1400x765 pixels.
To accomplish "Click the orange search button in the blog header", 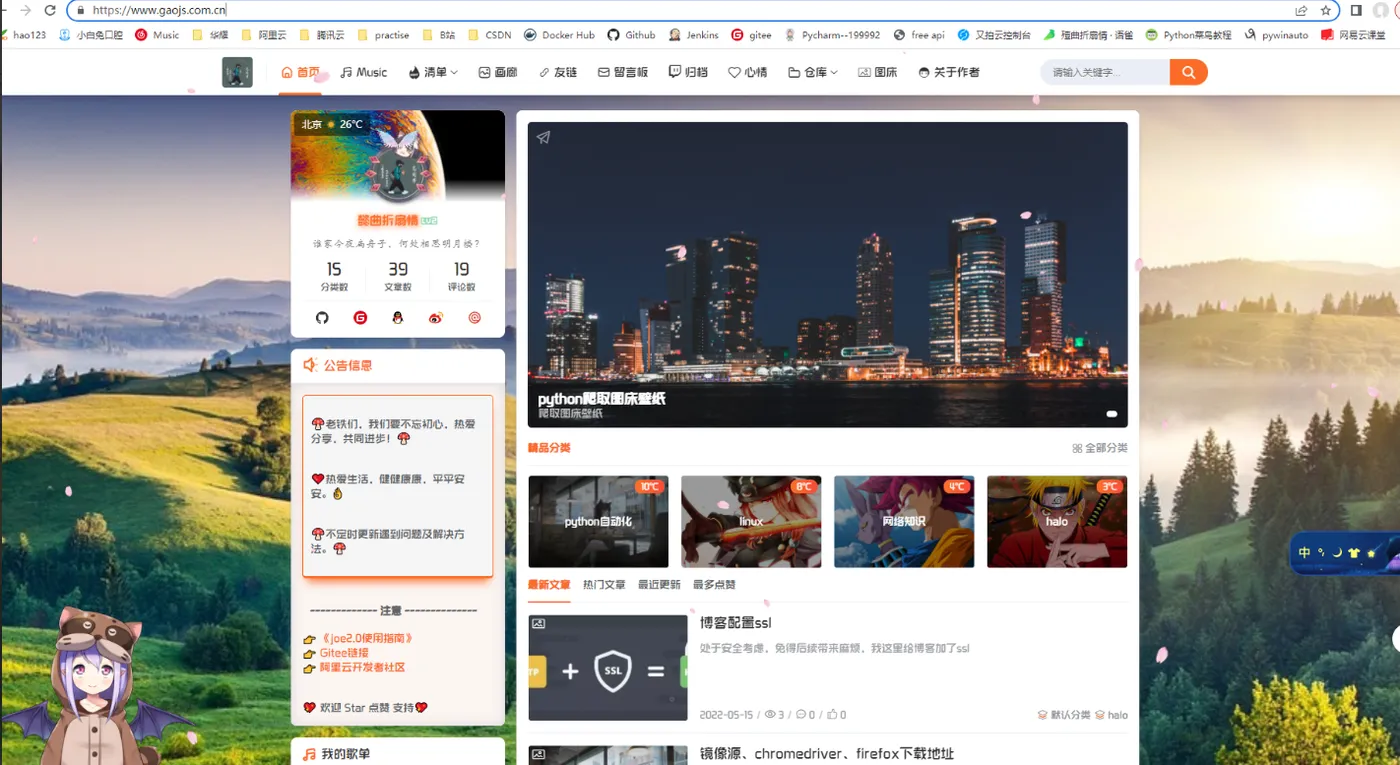I will [1188, 72].
